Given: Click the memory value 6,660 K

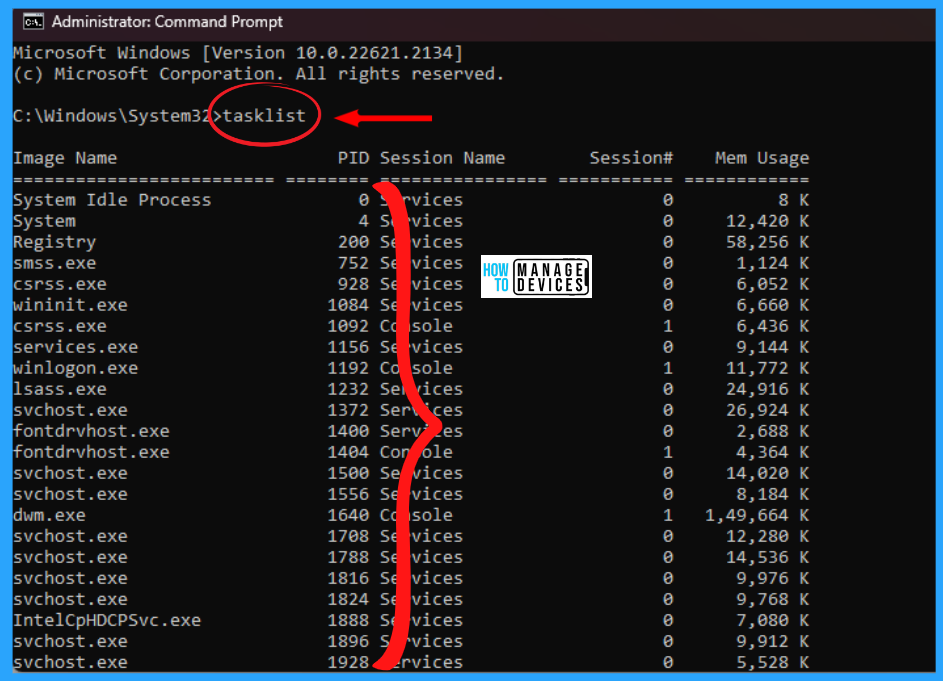Looking at the screenshot, I should click(773, 306).
